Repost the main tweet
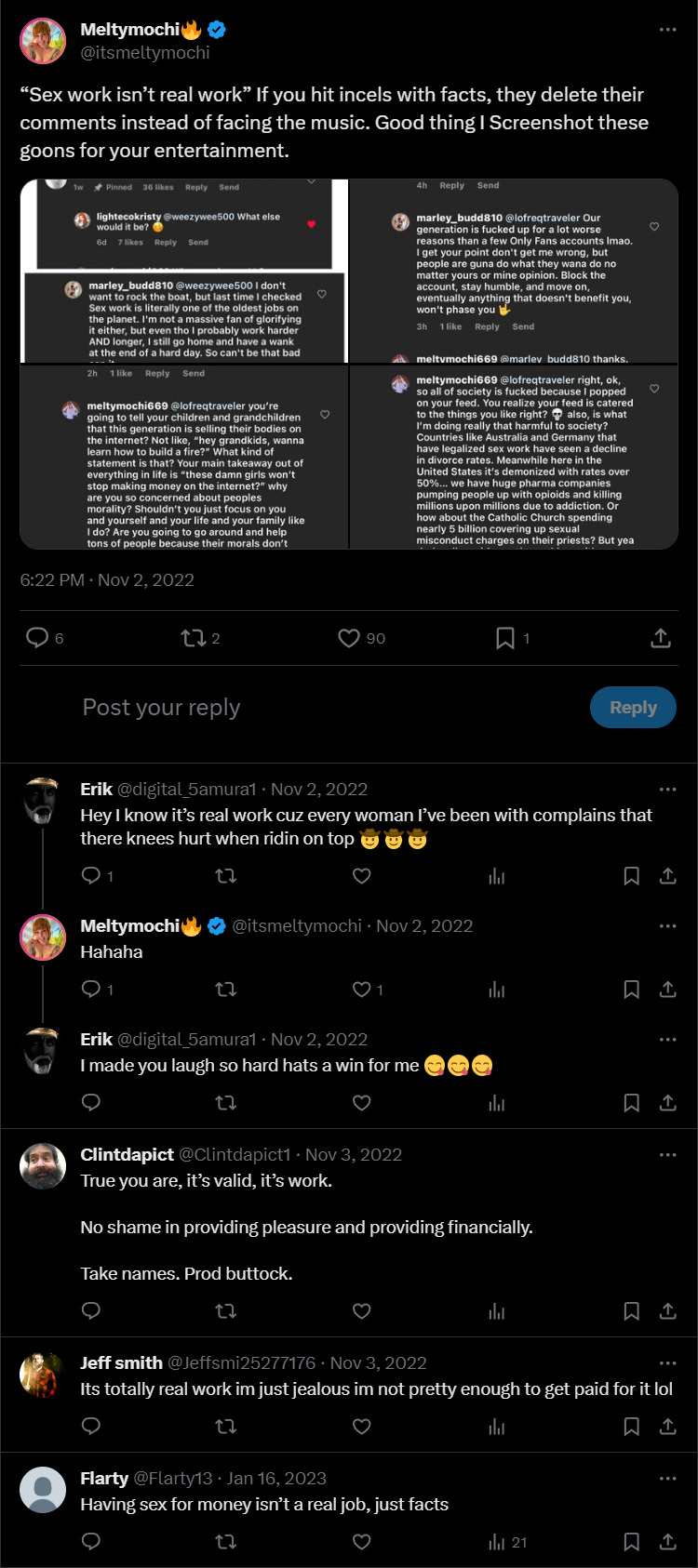The height and width of the screenshot is (1568, 698). point(194,638)
